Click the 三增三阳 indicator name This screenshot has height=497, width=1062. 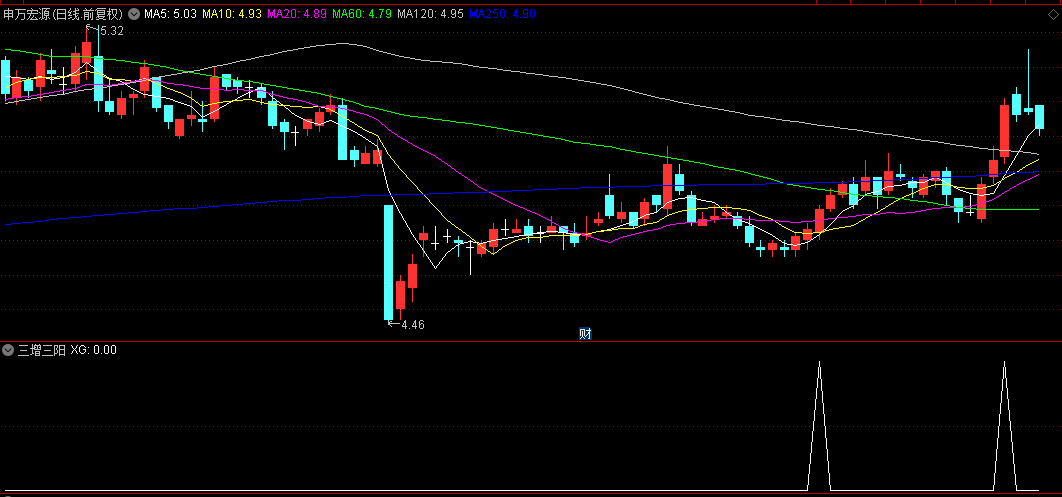(41, 350)
